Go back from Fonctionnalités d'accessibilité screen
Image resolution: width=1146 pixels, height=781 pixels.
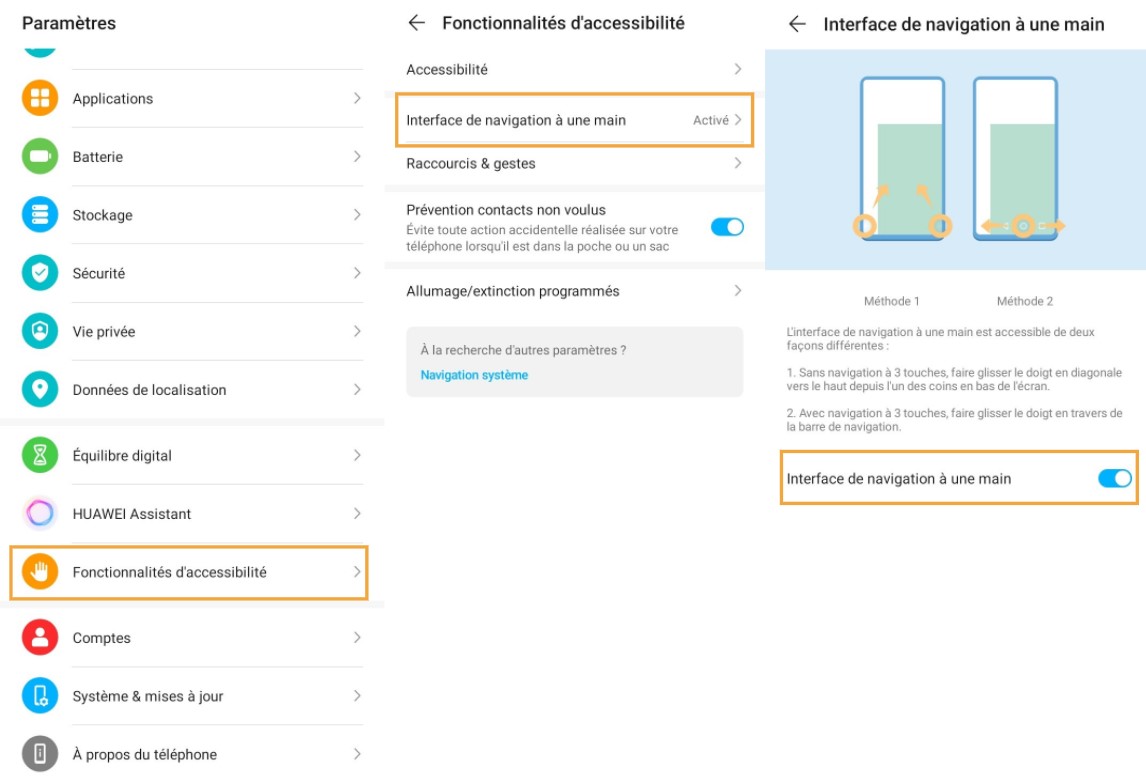point(419,22)
